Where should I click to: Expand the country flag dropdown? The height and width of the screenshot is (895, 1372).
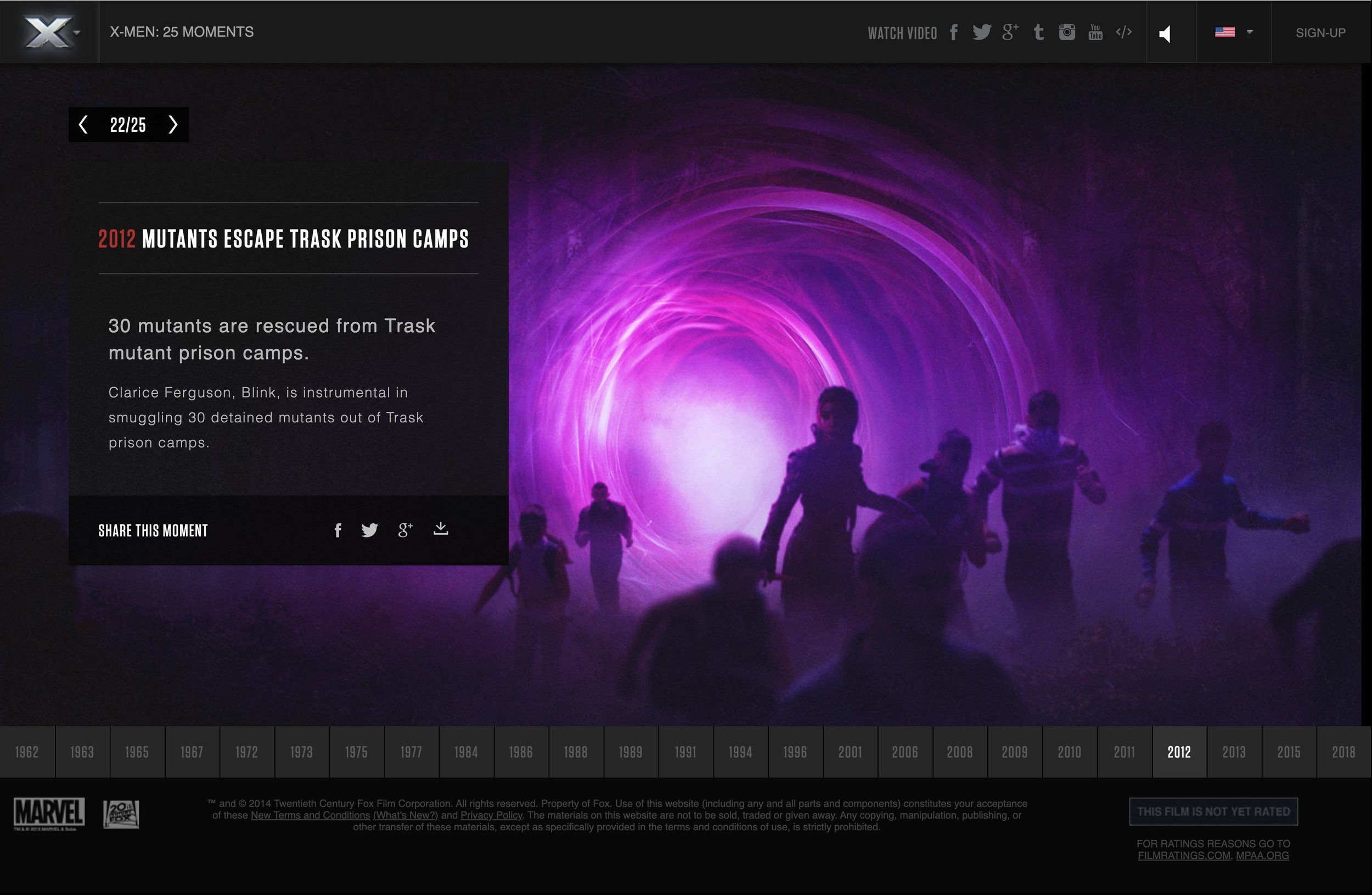[1234, 32]
